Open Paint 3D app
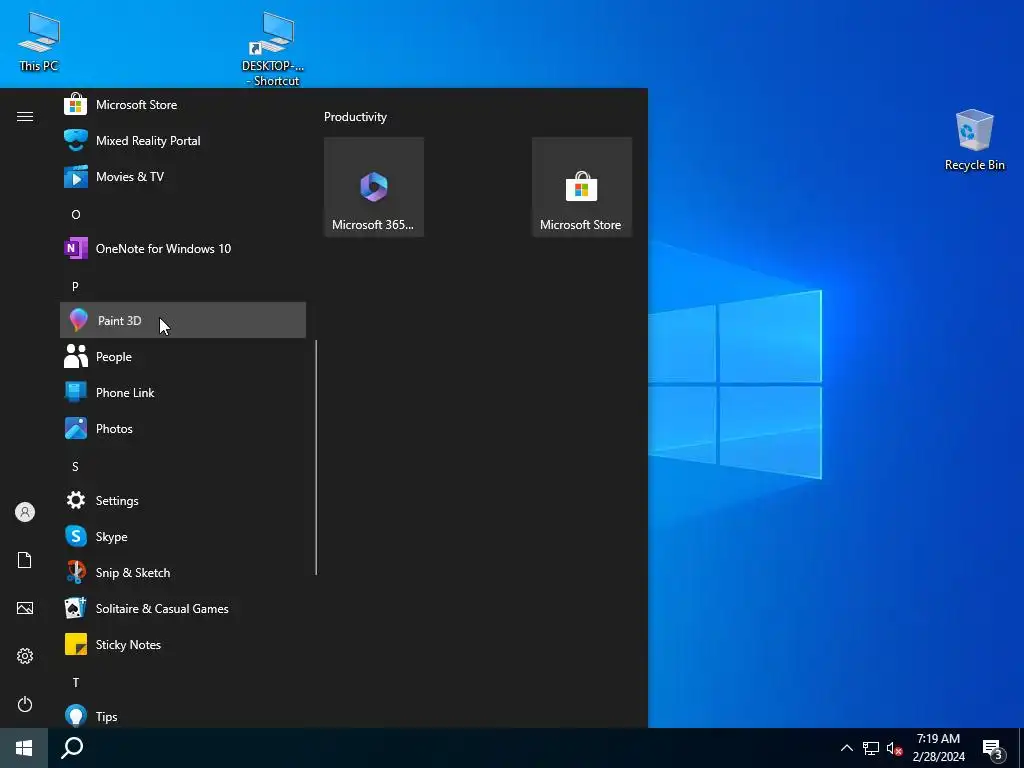Screen dimensions: 1024x768 click(x=183, y=320)
